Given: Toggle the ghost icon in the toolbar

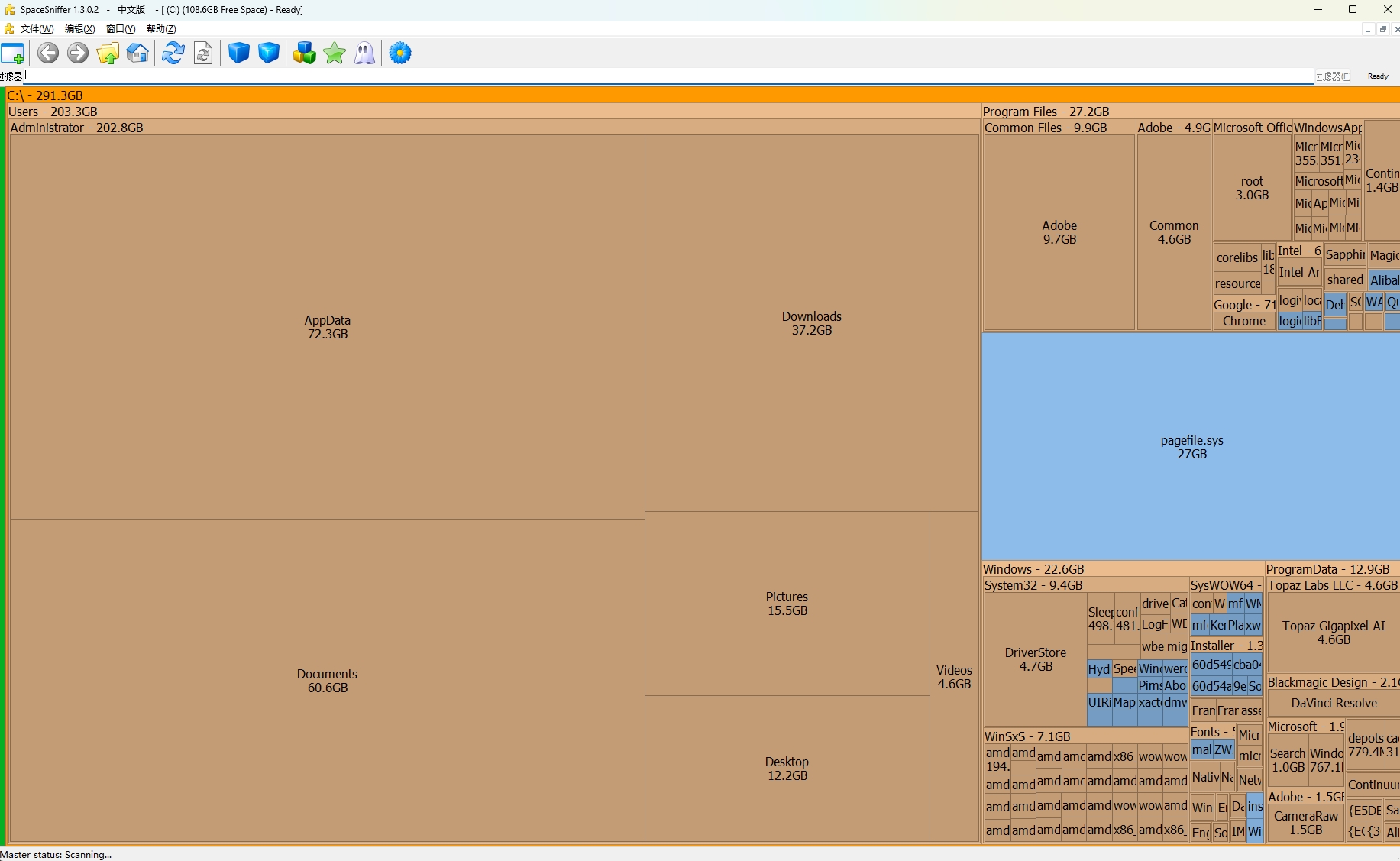Looking at the screenshot, I should click(364, 53).
